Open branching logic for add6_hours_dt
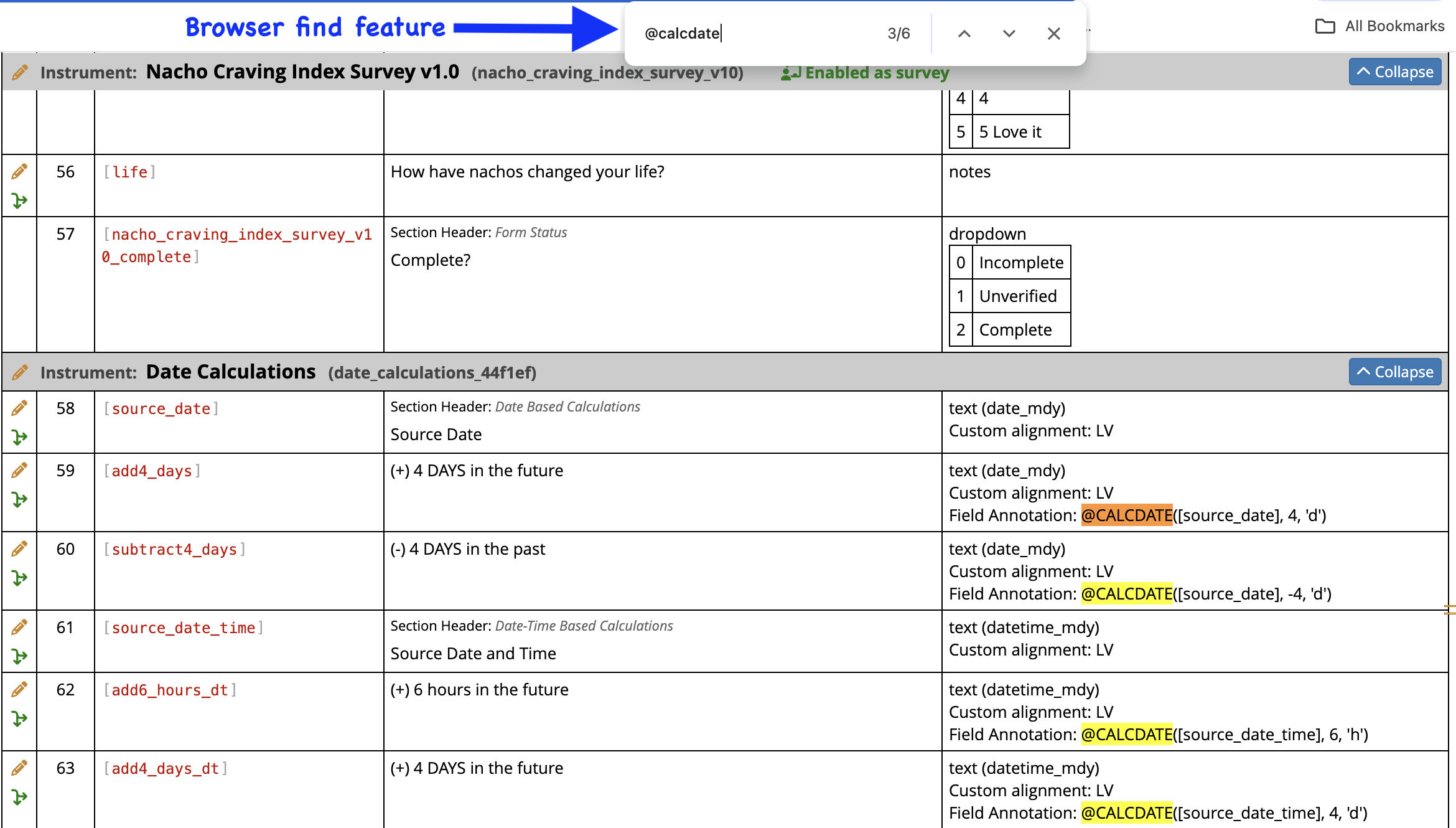The height and width of the screenshot is (828, 1456). pyautogui.click(x=19, y=718)
